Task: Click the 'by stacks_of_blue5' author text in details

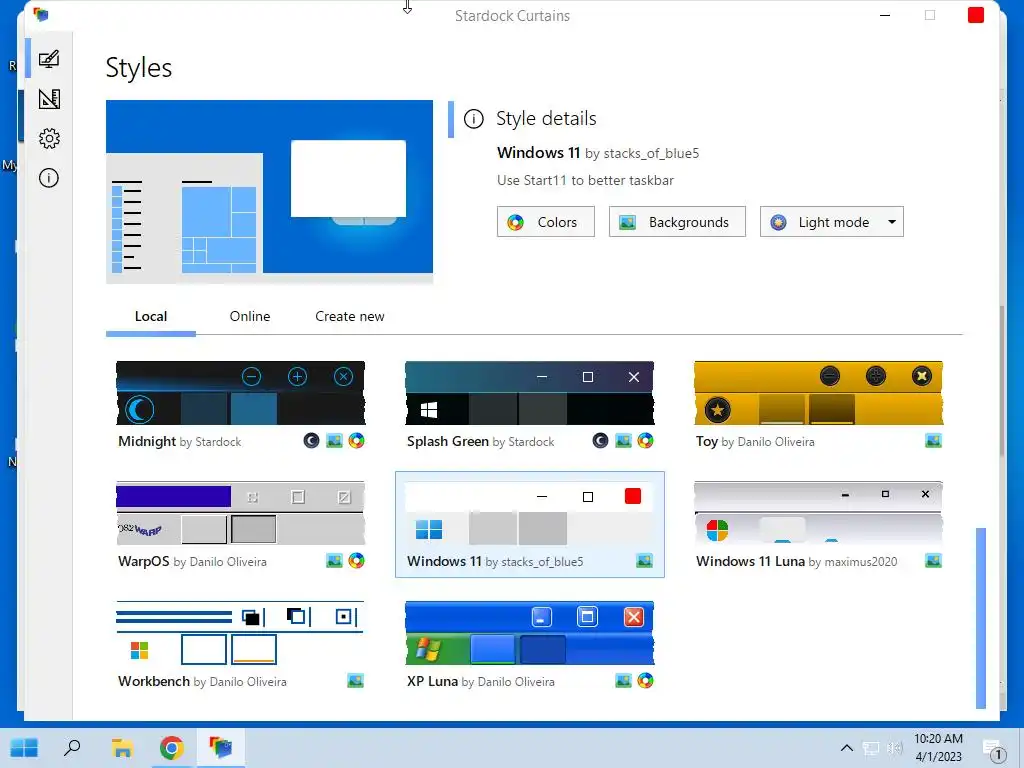Action: (x=642, y=153)
